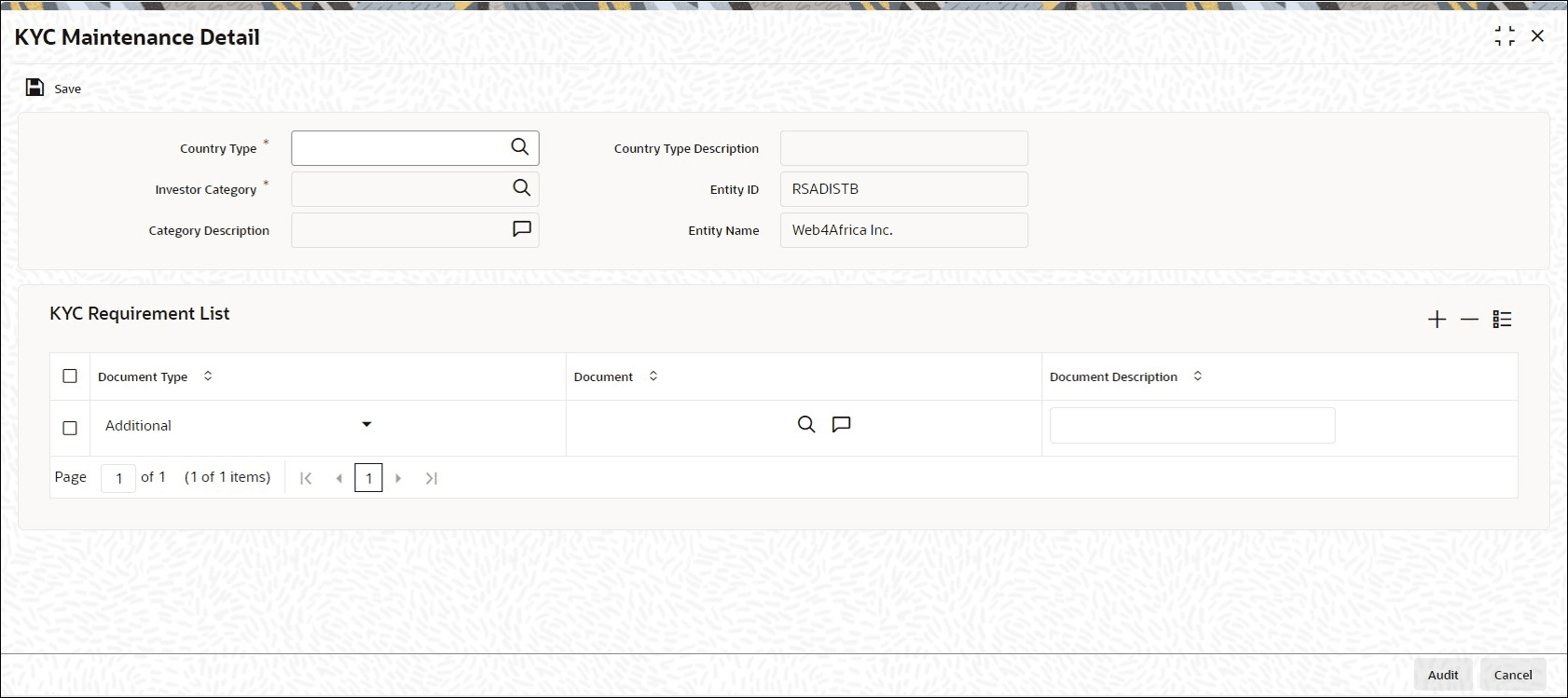Click the '(1 of 1 items)' text
1568x698 pixels.
[x=227, y=477]
